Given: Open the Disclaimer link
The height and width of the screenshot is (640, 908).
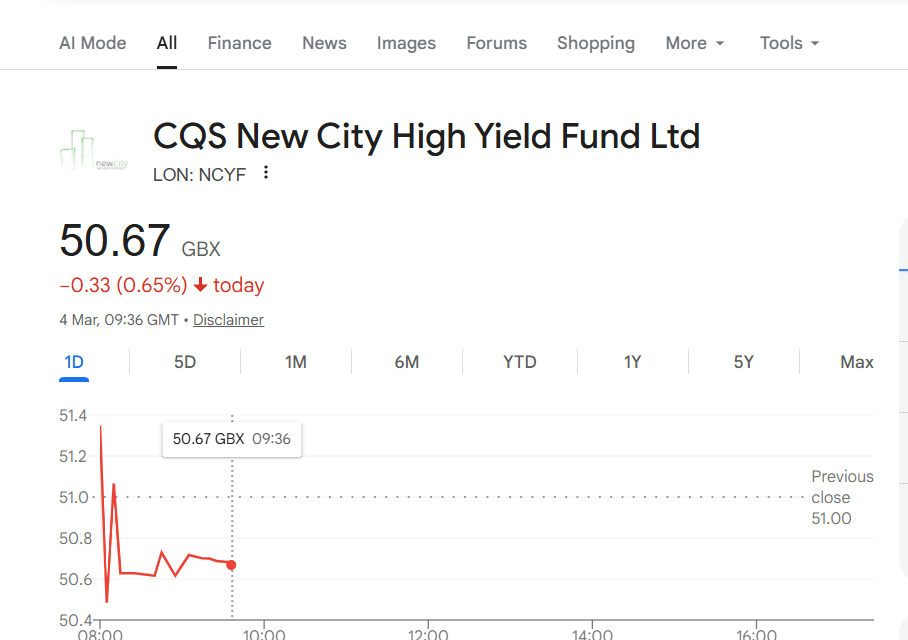Looking at the screenshot, I should (228, 320).
